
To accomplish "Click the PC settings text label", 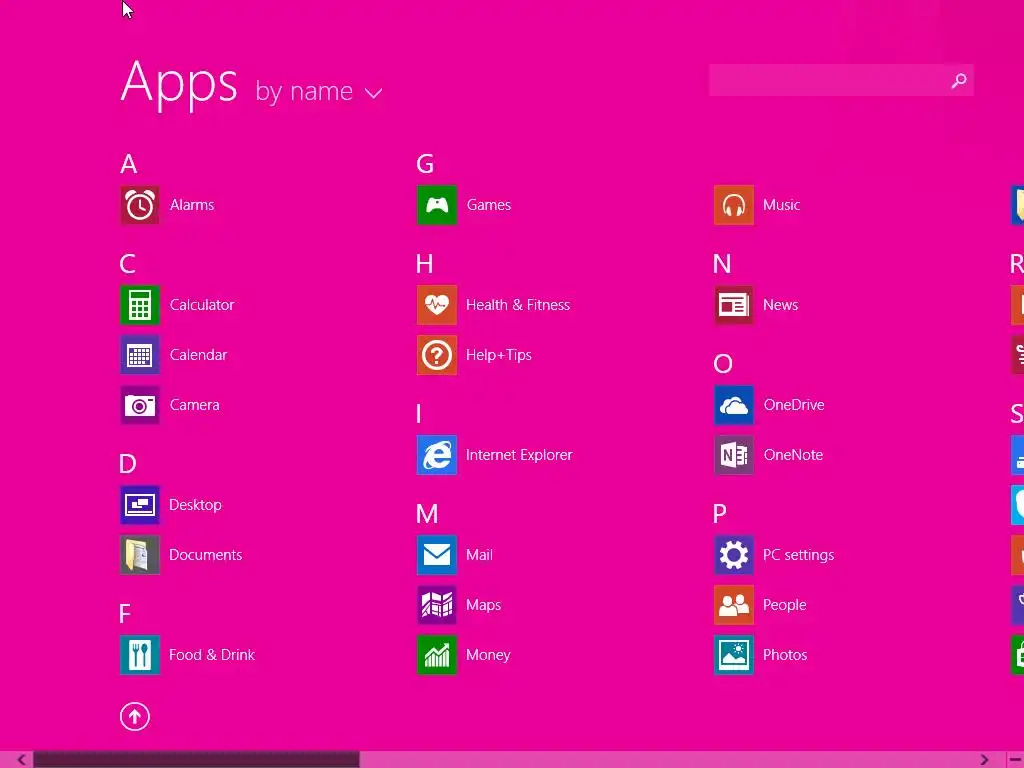I will coord(799,555).
